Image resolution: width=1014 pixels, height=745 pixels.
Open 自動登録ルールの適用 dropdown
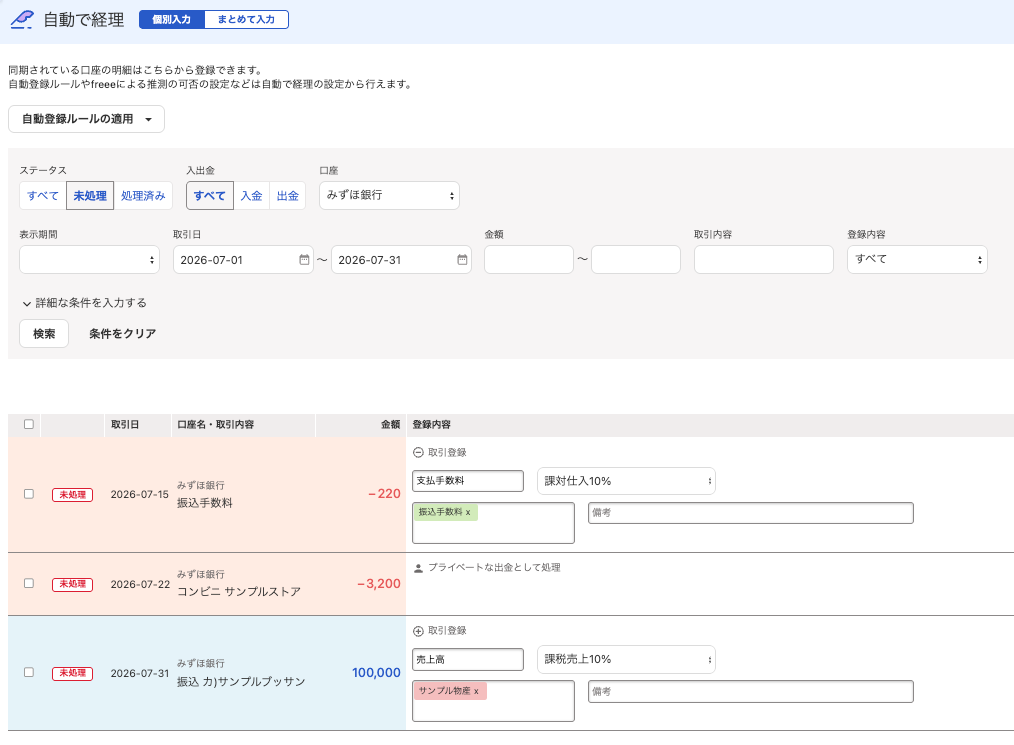tap(86, 119)
